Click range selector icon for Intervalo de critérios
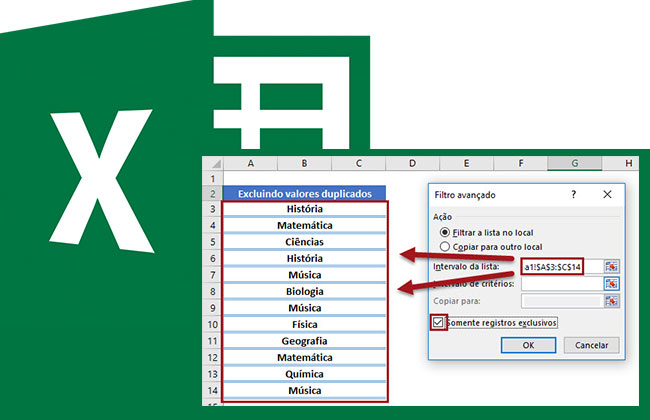The height and width of the screenshot is (420, 650). (x=611, y=284)
